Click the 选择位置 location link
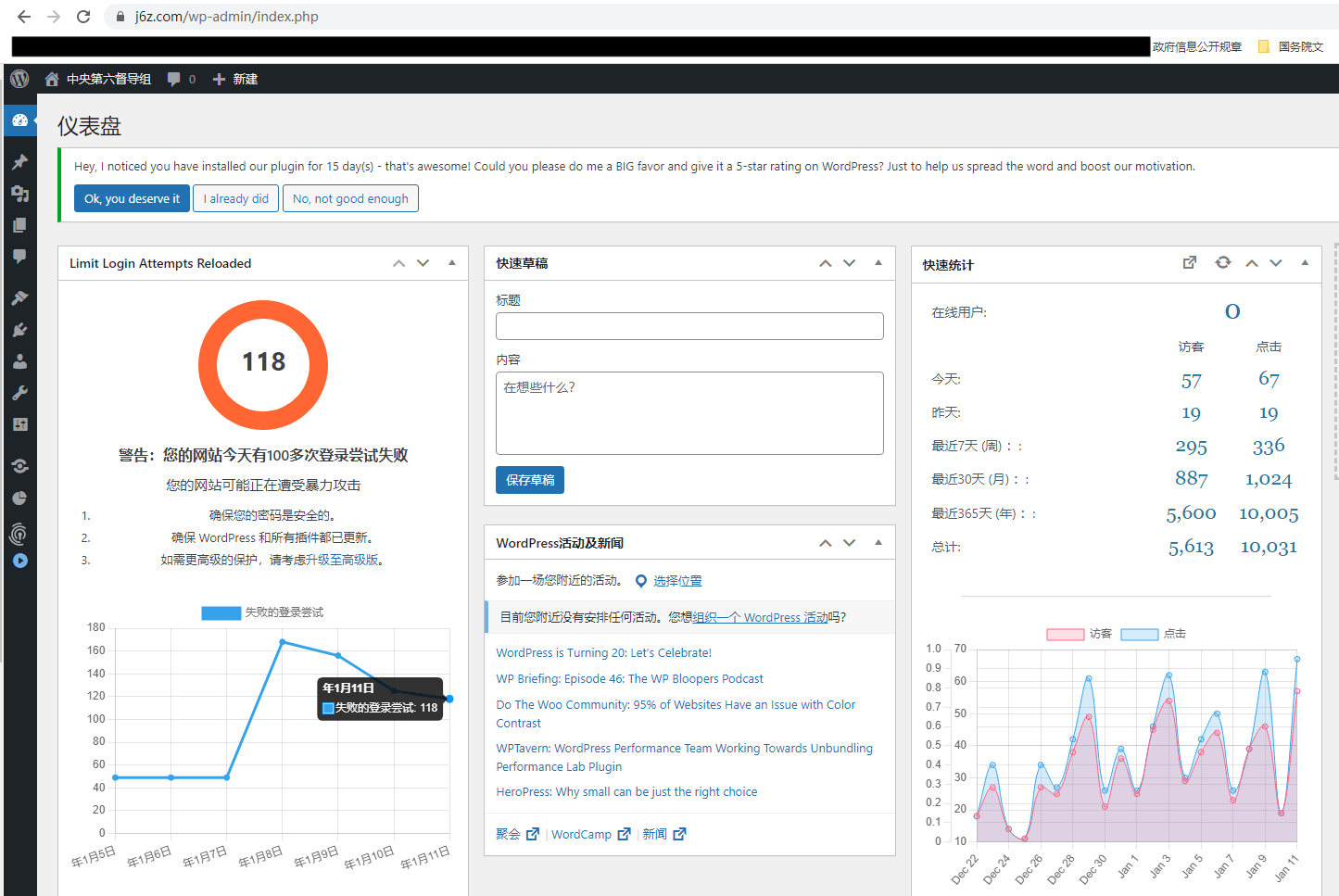 pos(676,581)
